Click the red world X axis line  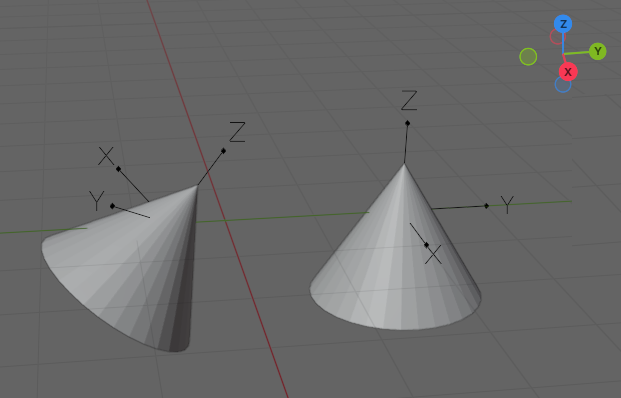click(246, 277)
